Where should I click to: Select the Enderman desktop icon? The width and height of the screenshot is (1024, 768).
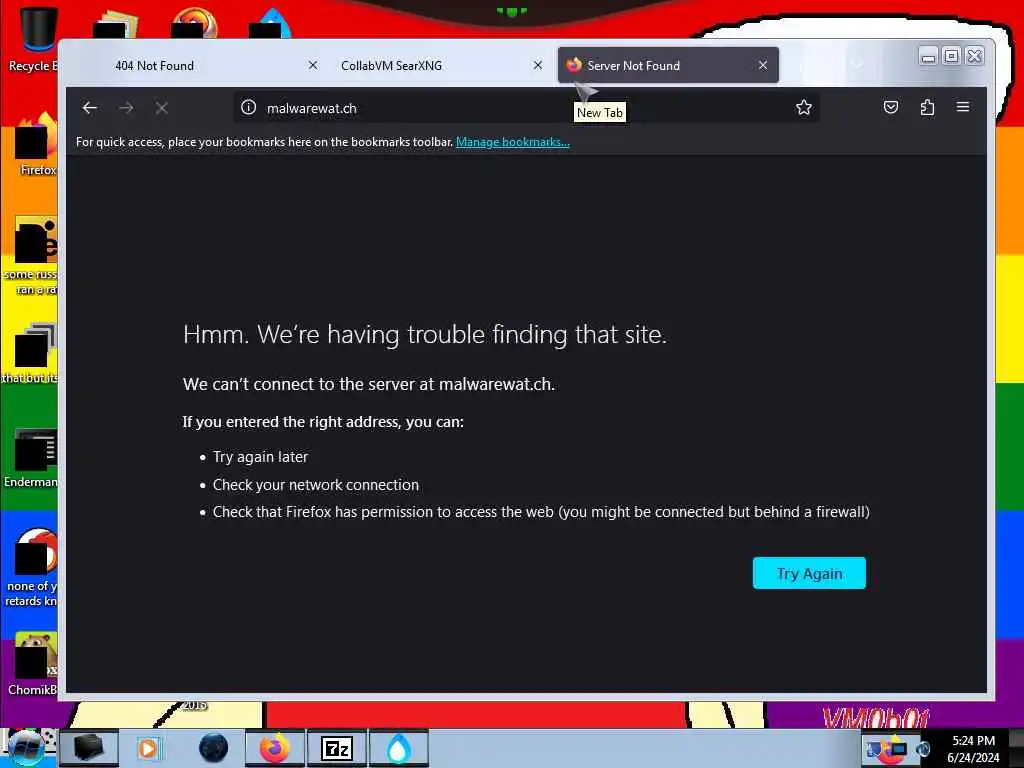pos(31,458)
